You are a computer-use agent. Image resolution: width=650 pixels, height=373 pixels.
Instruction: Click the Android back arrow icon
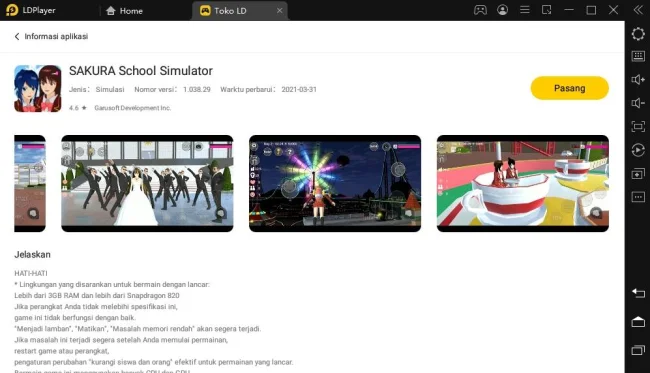pos(638,293)
